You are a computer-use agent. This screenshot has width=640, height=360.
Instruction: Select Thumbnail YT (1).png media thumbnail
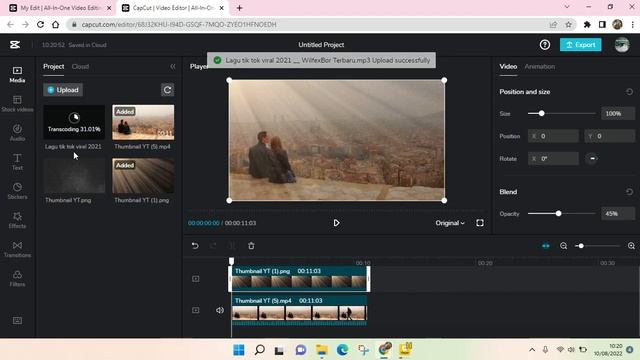(x=143, y=176)
